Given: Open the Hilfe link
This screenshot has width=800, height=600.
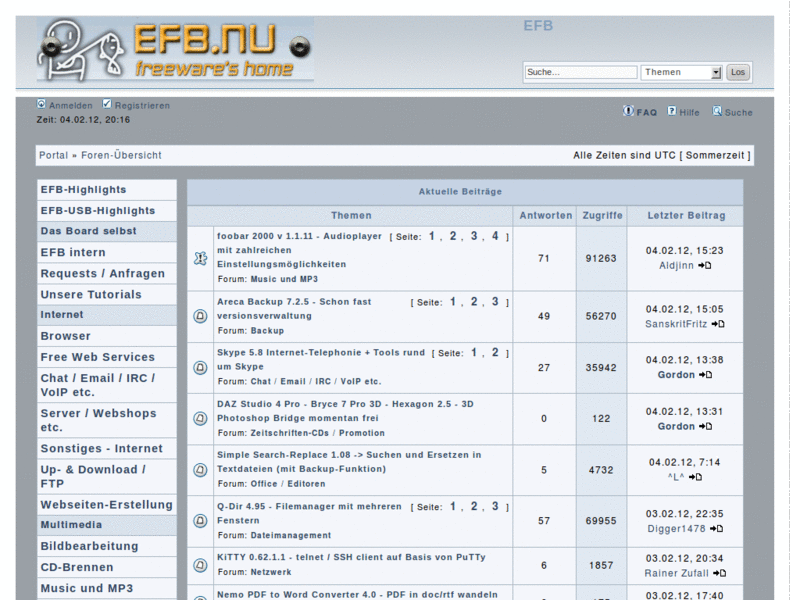Looking at the screenshot, I should (689, 112).
